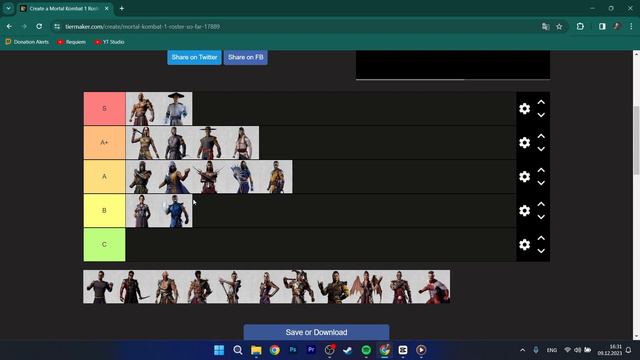Select yellow Scorpion character in A tier
This screenshot has width=640, height=360.
[276, 176]
